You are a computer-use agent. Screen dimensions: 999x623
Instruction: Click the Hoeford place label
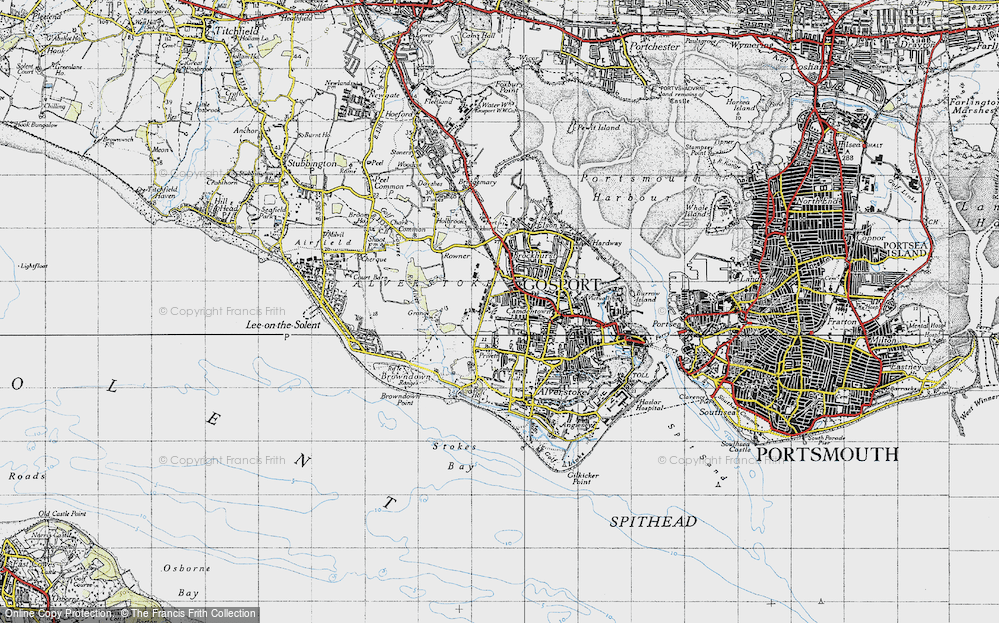click(399, 114)
